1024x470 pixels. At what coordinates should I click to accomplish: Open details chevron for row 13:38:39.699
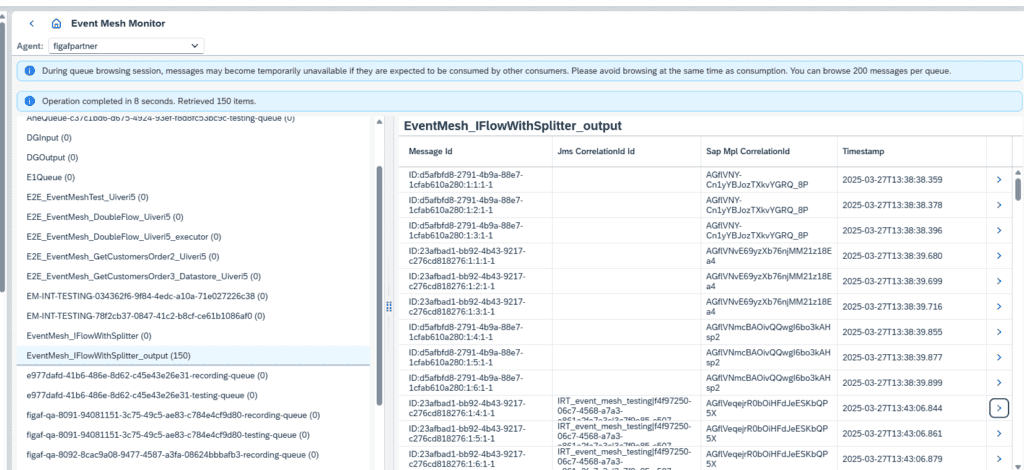click(999, 281)
